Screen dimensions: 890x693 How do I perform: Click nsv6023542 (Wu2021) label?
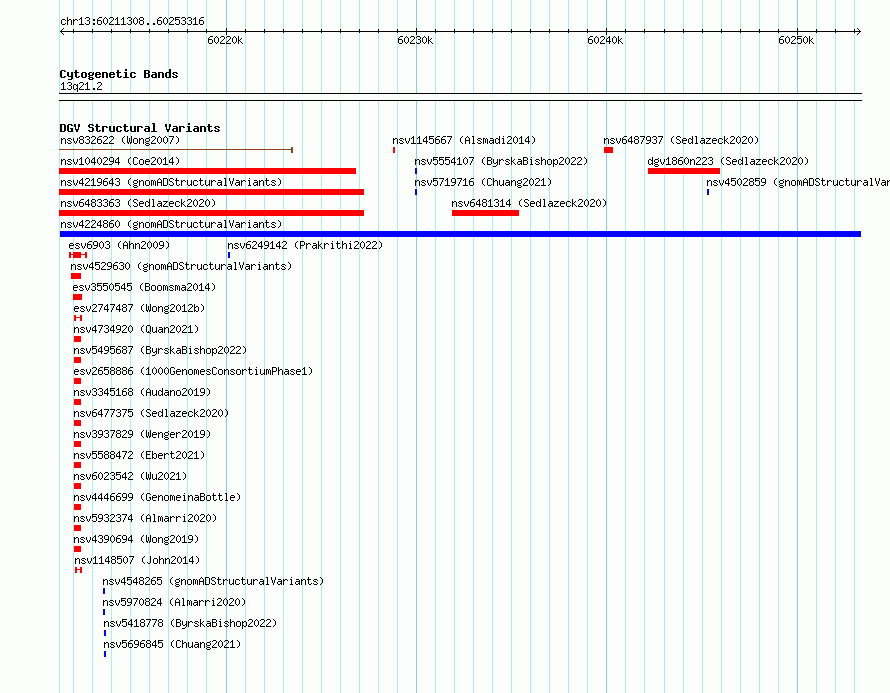click(130, 476)
